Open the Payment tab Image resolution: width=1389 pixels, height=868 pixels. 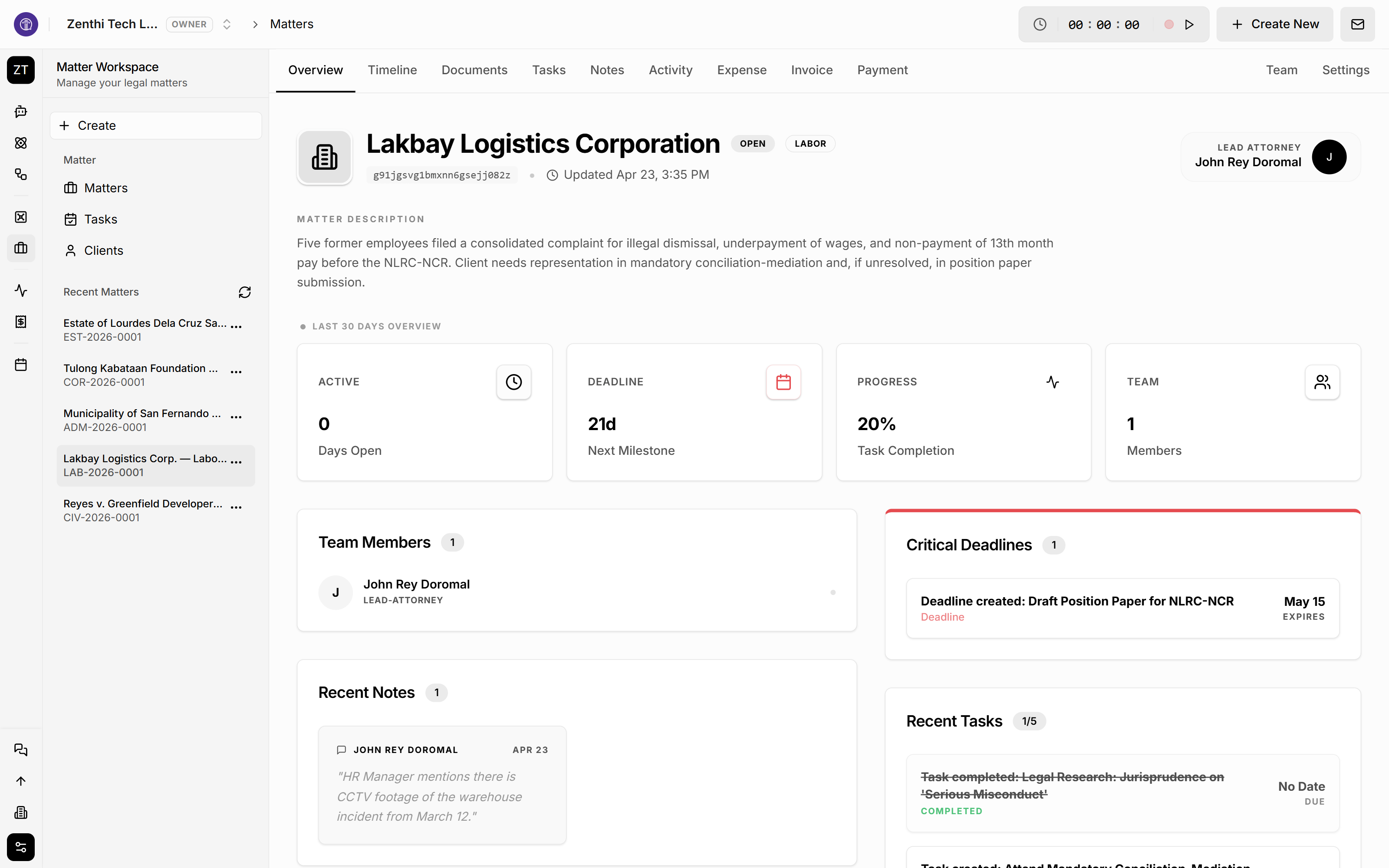pos(882,70)
